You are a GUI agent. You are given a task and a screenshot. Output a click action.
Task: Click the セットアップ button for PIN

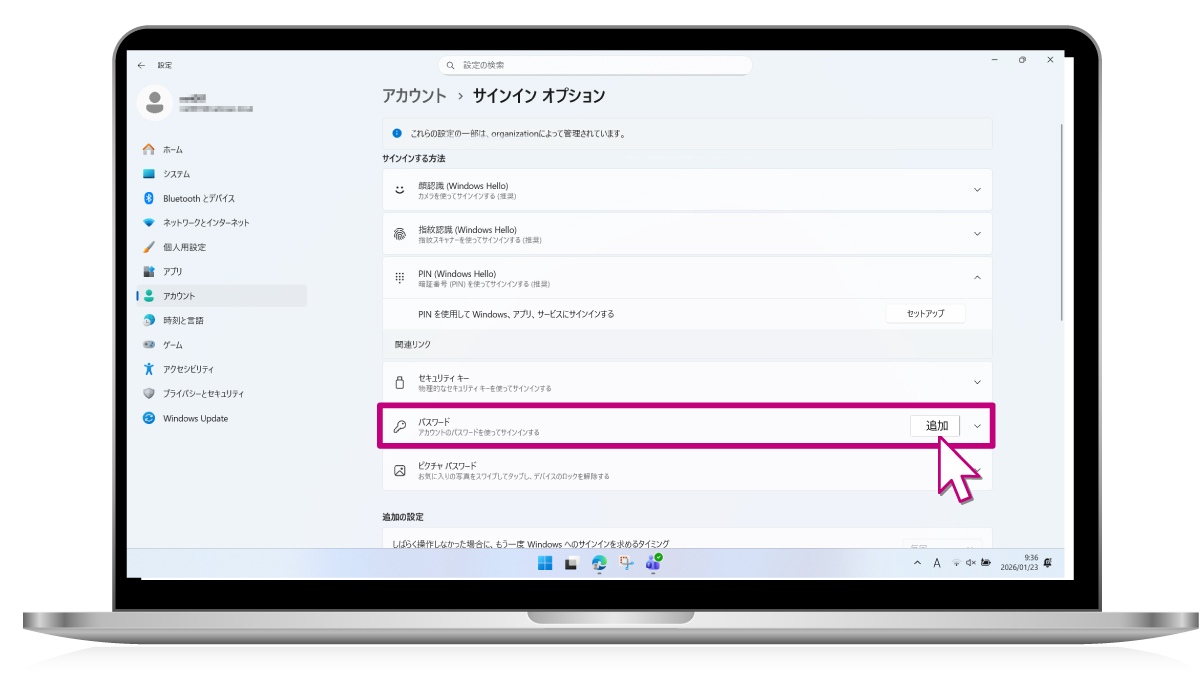(925, 314)
